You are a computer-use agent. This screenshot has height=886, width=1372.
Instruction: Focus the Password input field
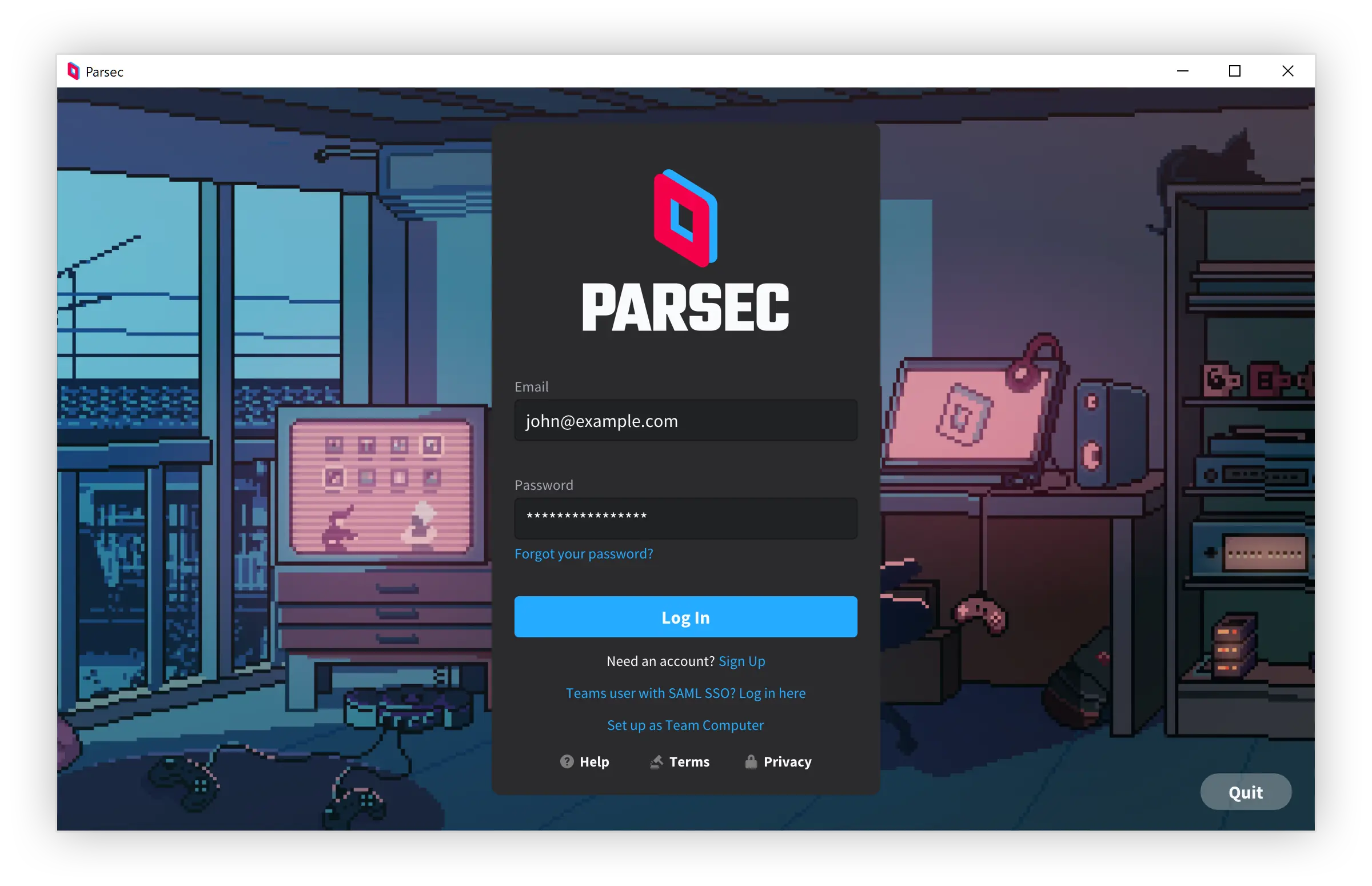(685, 518)
